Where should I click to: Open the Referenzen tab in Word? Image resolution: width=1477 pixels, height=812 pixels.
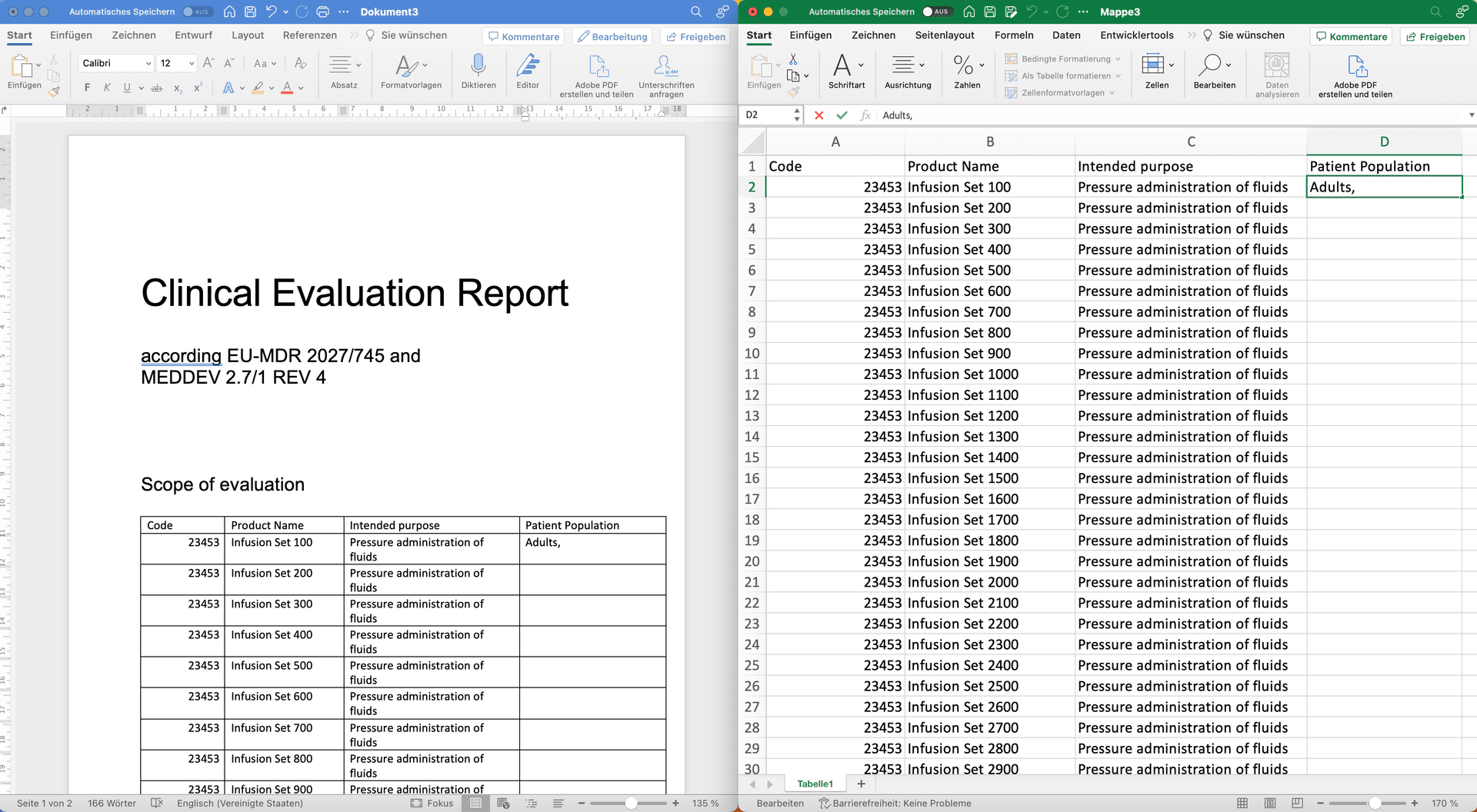tap(310, 35)
